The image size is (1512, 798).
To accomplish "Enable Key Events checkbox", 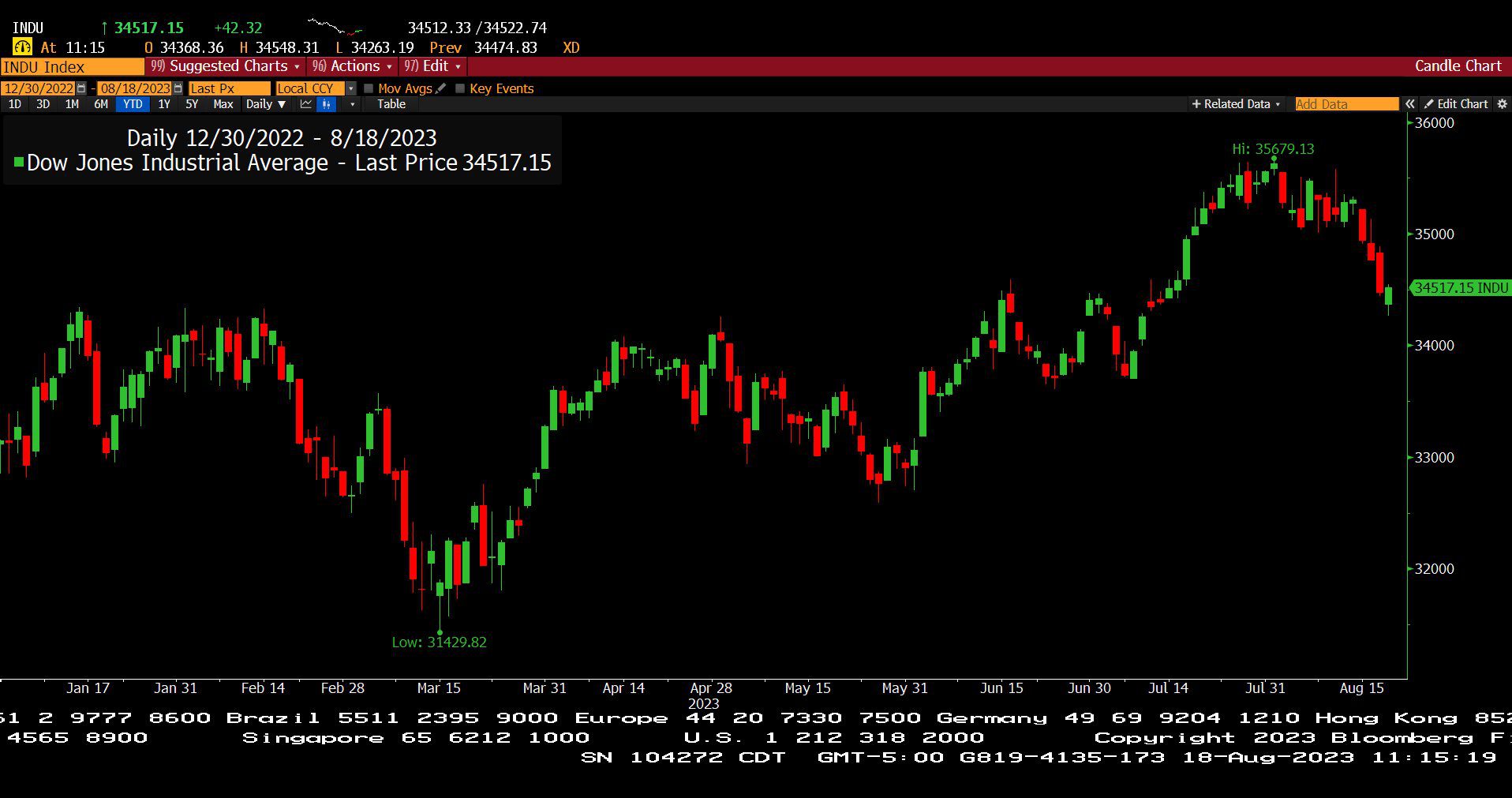I will [460, 88].
